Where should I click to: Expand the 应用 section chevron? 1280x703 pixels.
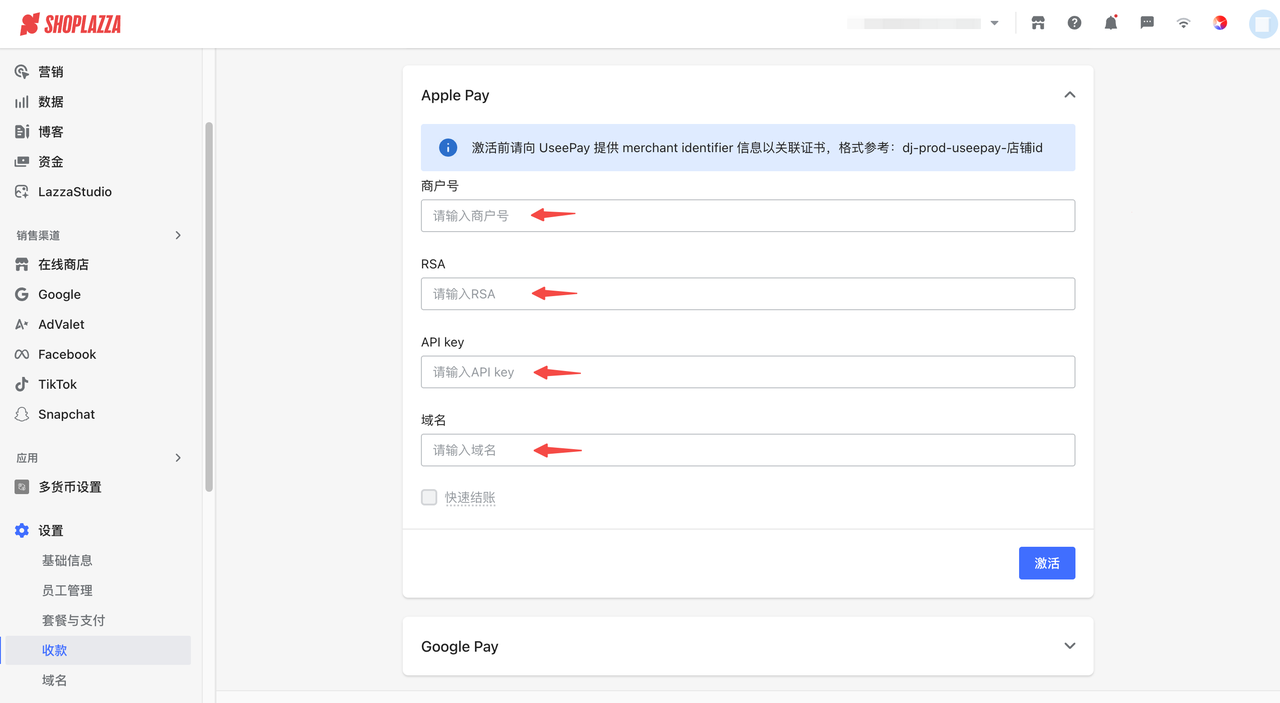[178, 458]
